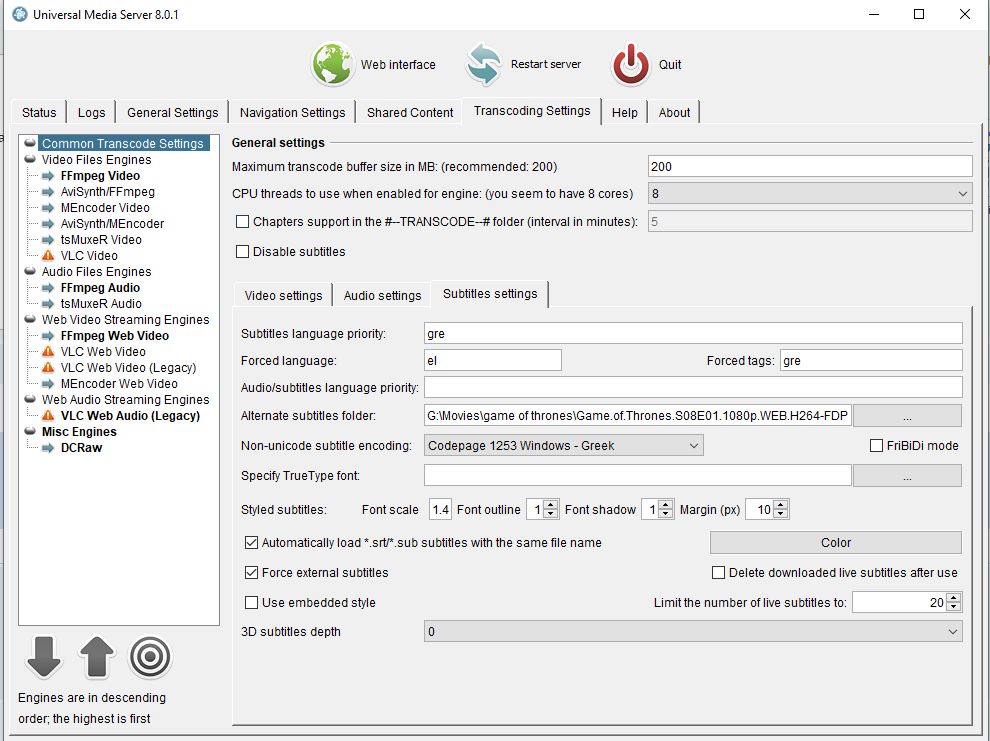Open the Help tab
This screenshot has width=990, height=741.
click(x=624, y=112)
